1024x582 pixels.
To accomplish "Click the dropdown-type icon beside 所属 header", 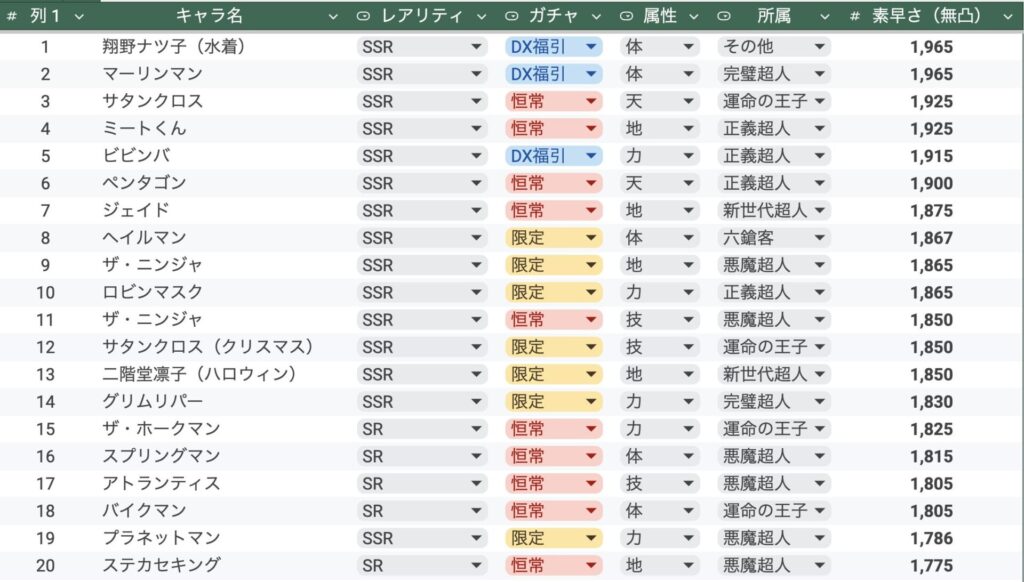I will coord(724,17).
